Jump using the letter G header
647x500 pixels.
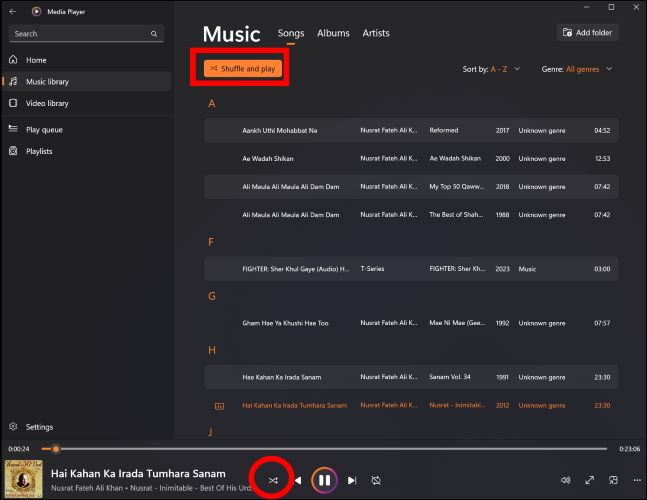[212, 296]
